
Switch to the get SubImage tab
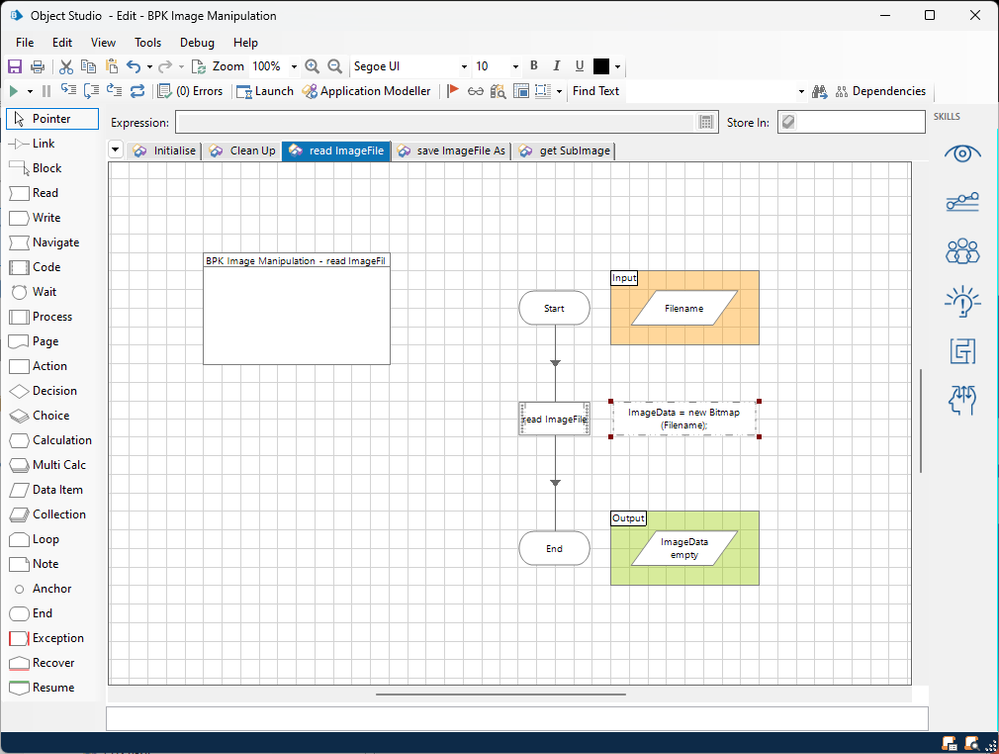(564, 151)
